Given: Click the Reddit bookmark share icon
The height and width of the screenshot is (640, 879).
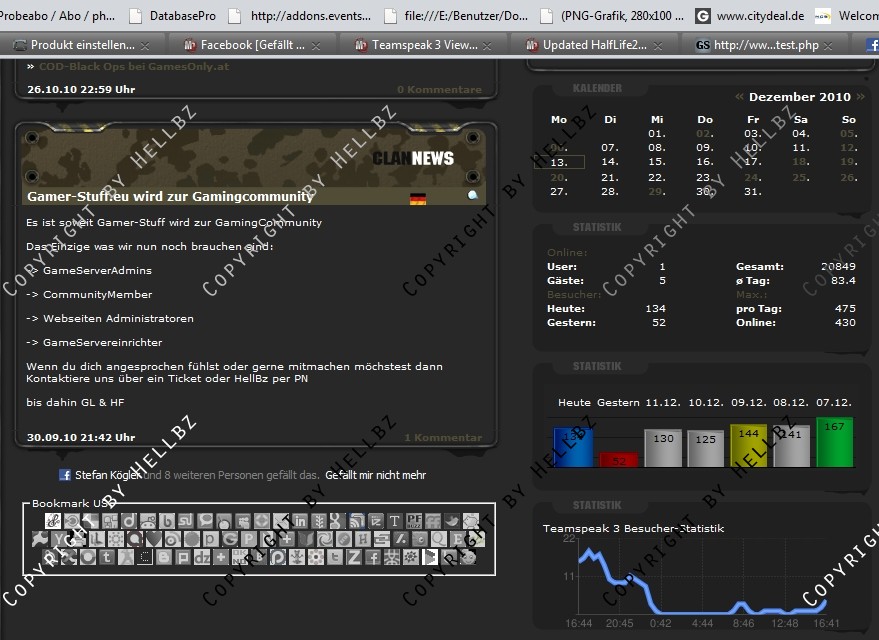Looking at the screenshot, I should point(148,521).
